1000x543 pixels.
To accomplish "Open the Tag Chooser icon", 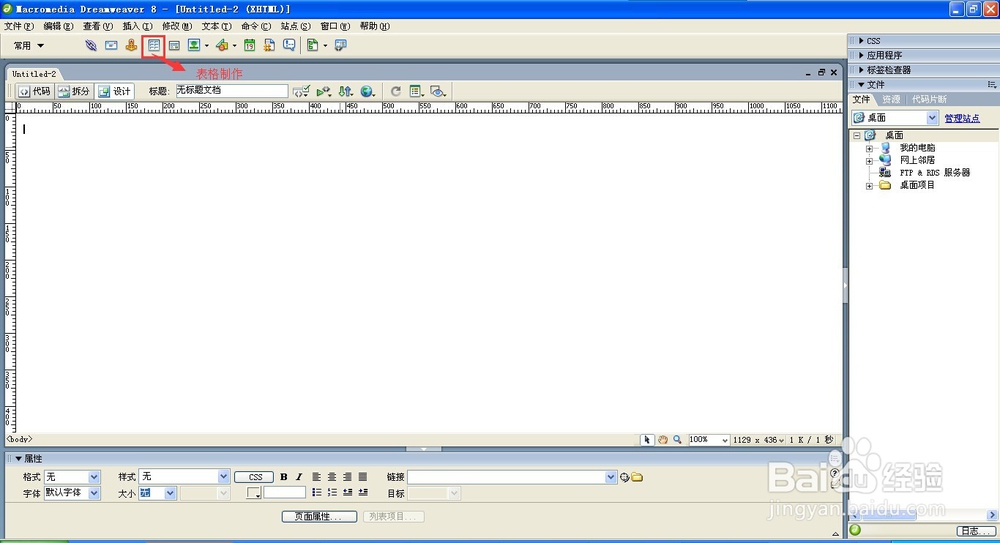I will [341, 45].
